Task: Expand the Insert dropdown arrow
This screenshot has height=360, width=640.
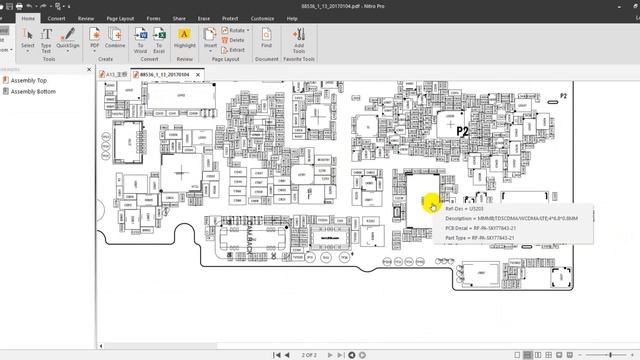Action: 210,51
